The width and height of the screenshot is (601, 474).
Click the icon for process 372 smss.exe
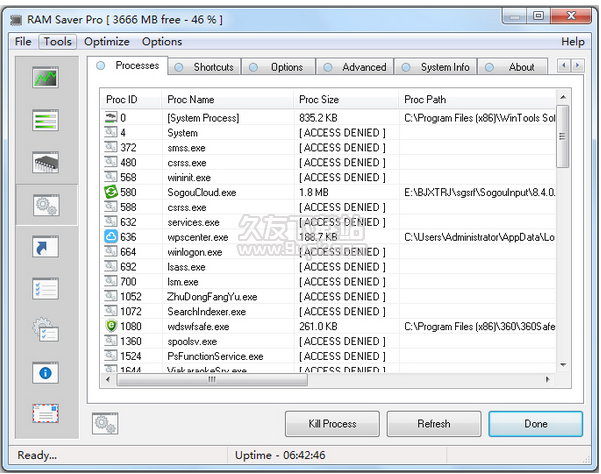[x=111, y=147]
